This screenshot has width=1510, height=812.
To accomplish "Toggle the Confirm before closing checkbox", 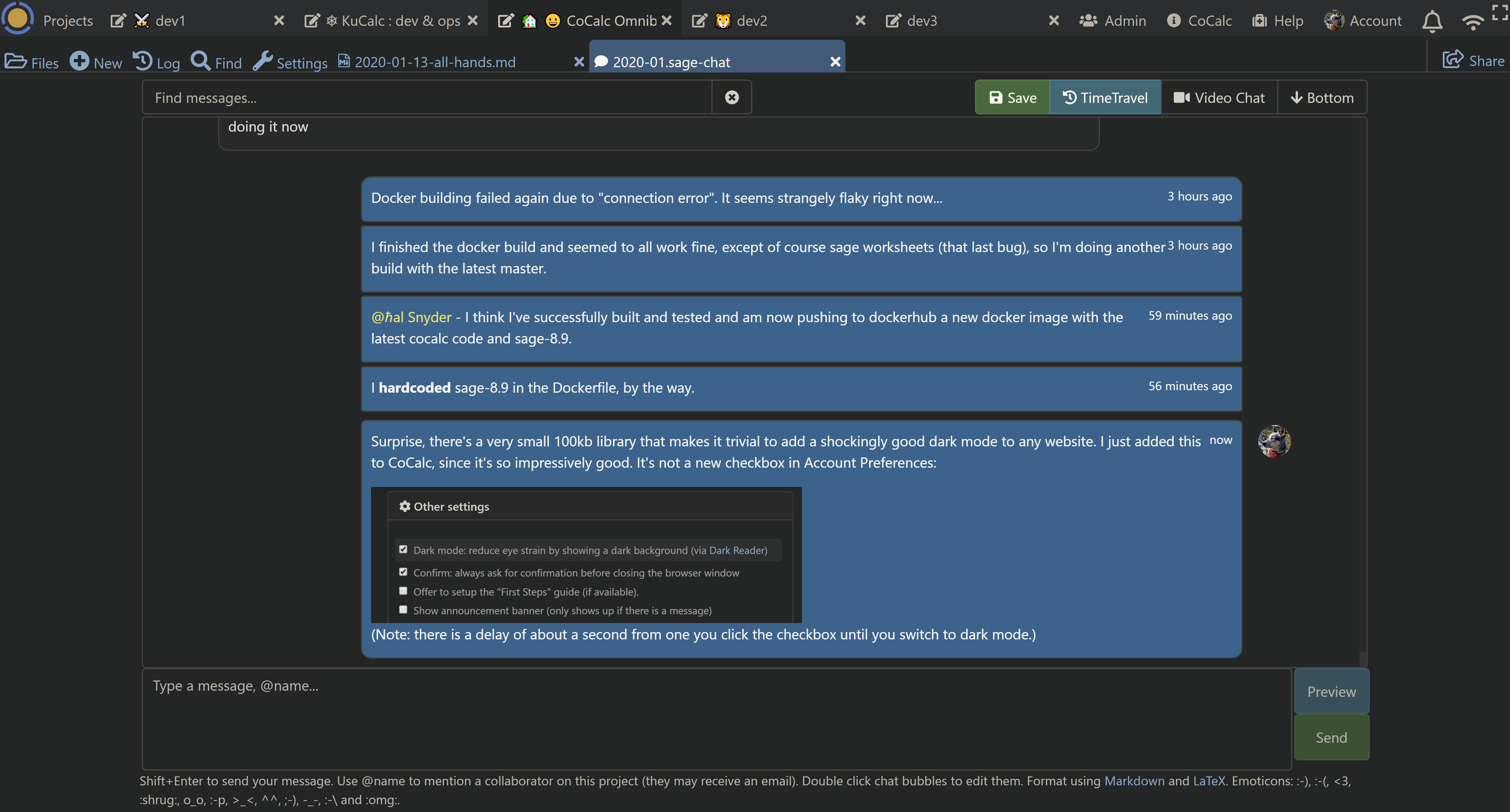I will 403,572.
